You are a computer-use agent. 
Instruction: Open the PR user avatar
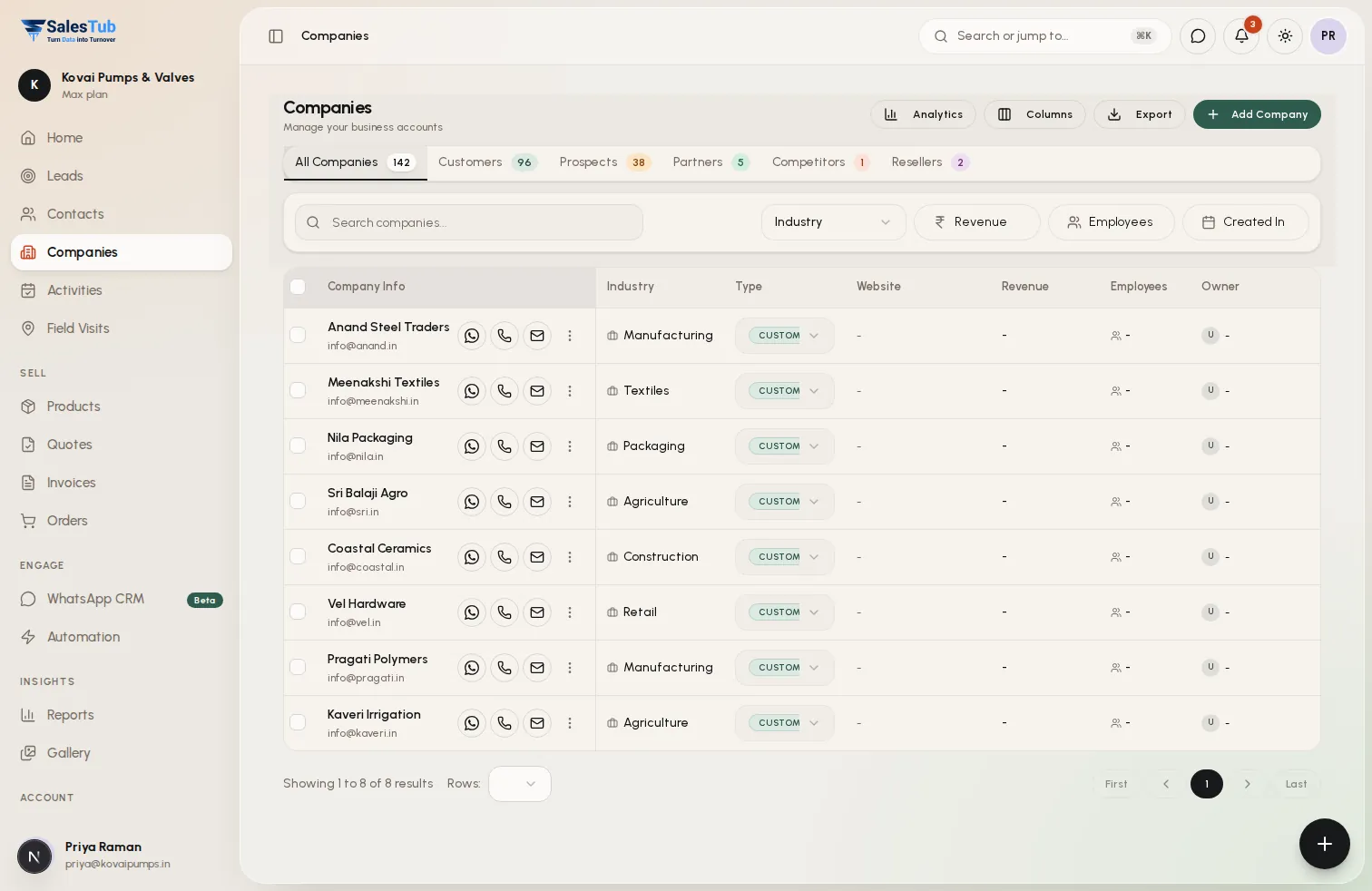(x=1328, y=36)
